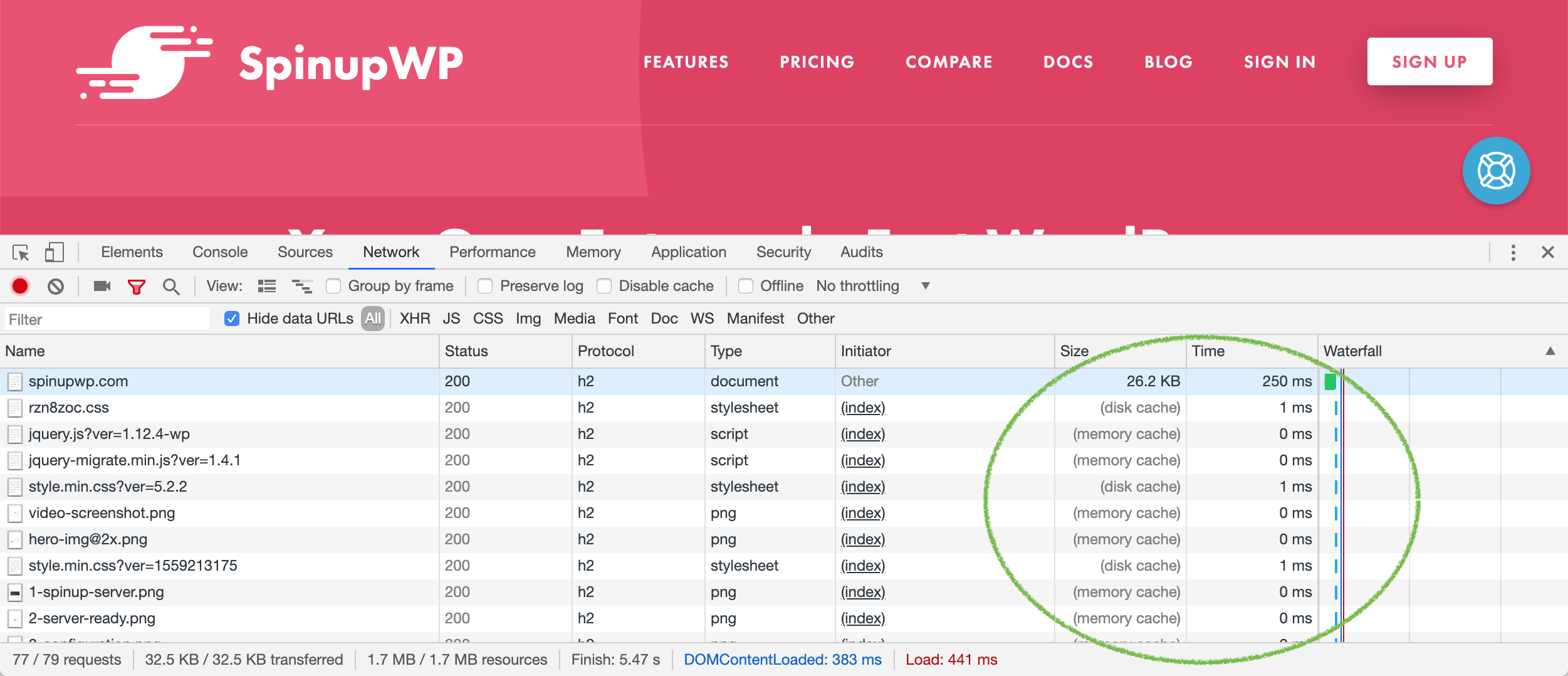Open the BLOG nav link
Viewport: 1568px width, 676px height.
coord(1169,62)
